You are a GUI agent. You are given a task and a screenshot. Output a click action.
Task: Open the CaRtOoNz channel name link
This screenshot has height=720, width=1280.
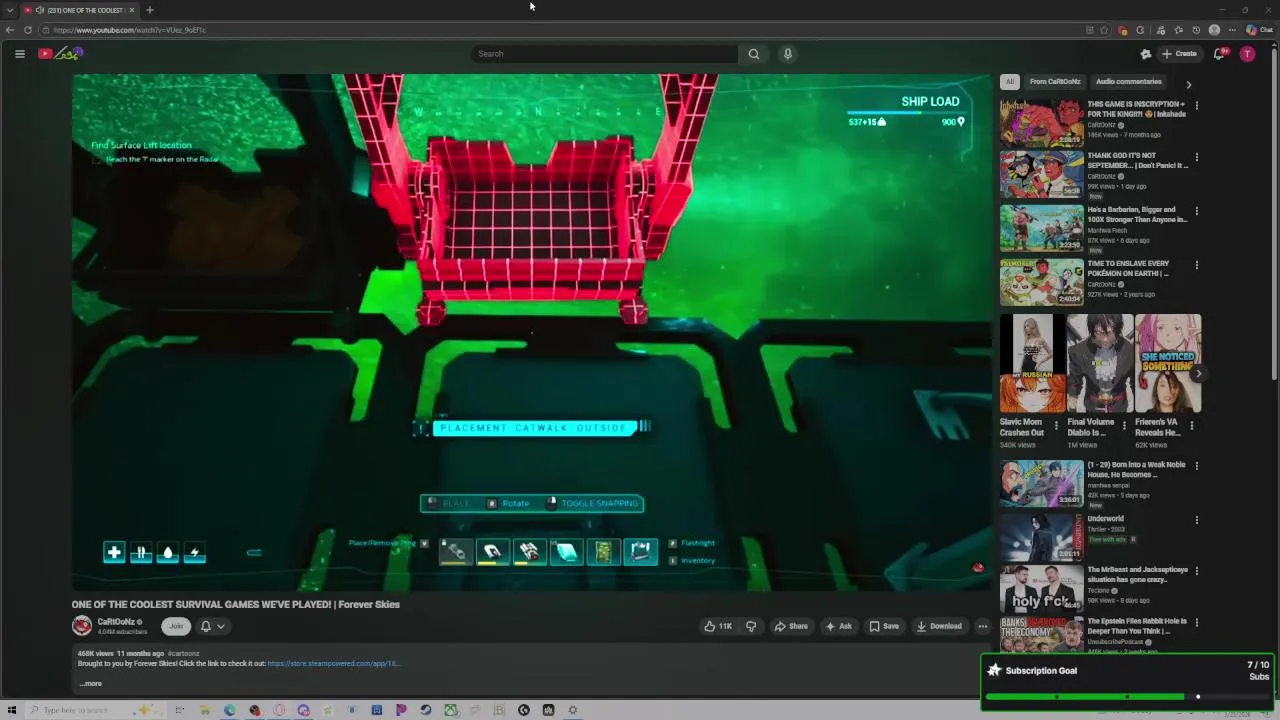pos(116,622)
